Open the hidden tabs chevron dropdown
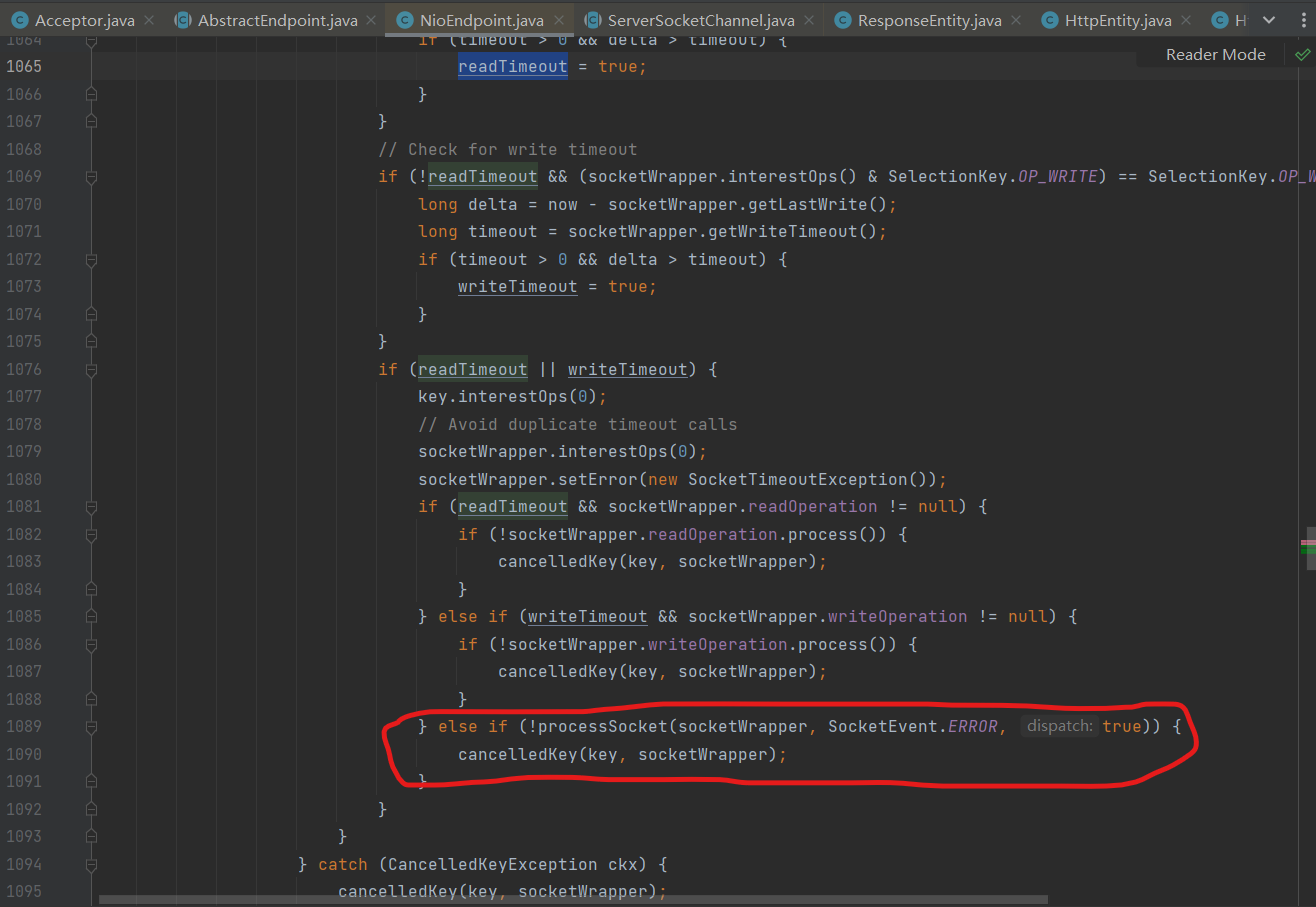This screenshot has height=907, width=1316. (1270, 19)
